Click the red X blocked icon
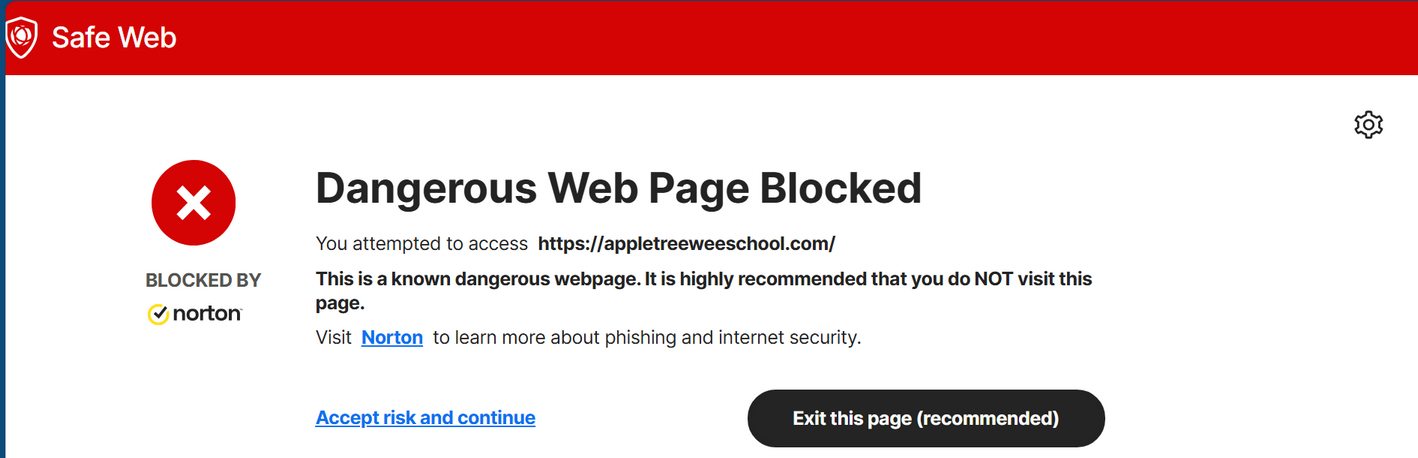 coord(193,204)
